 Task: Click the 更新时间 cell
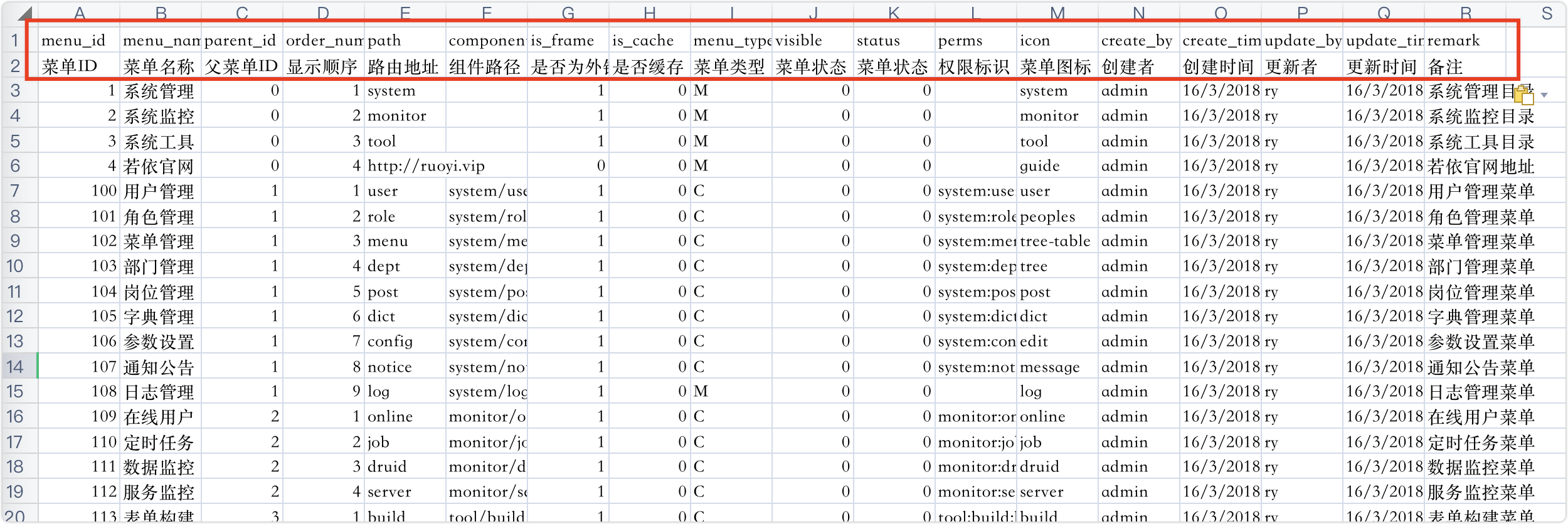click(x=1384, y=66)
